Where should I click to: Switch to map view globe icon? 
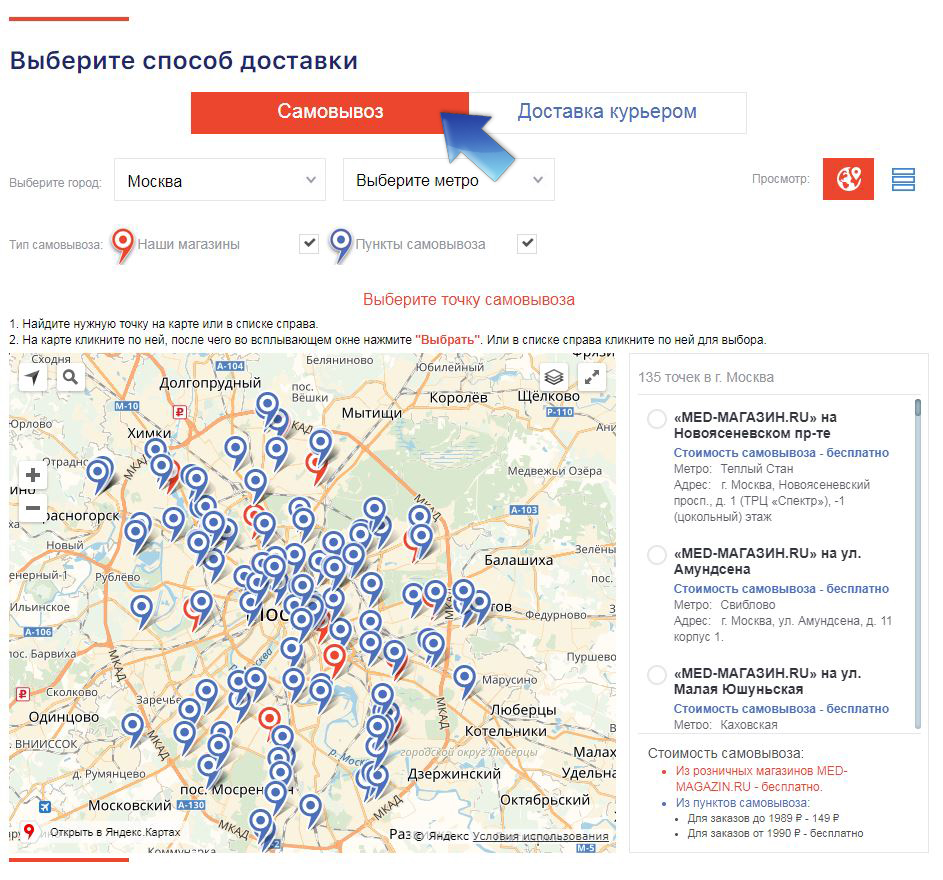(848, 179)
